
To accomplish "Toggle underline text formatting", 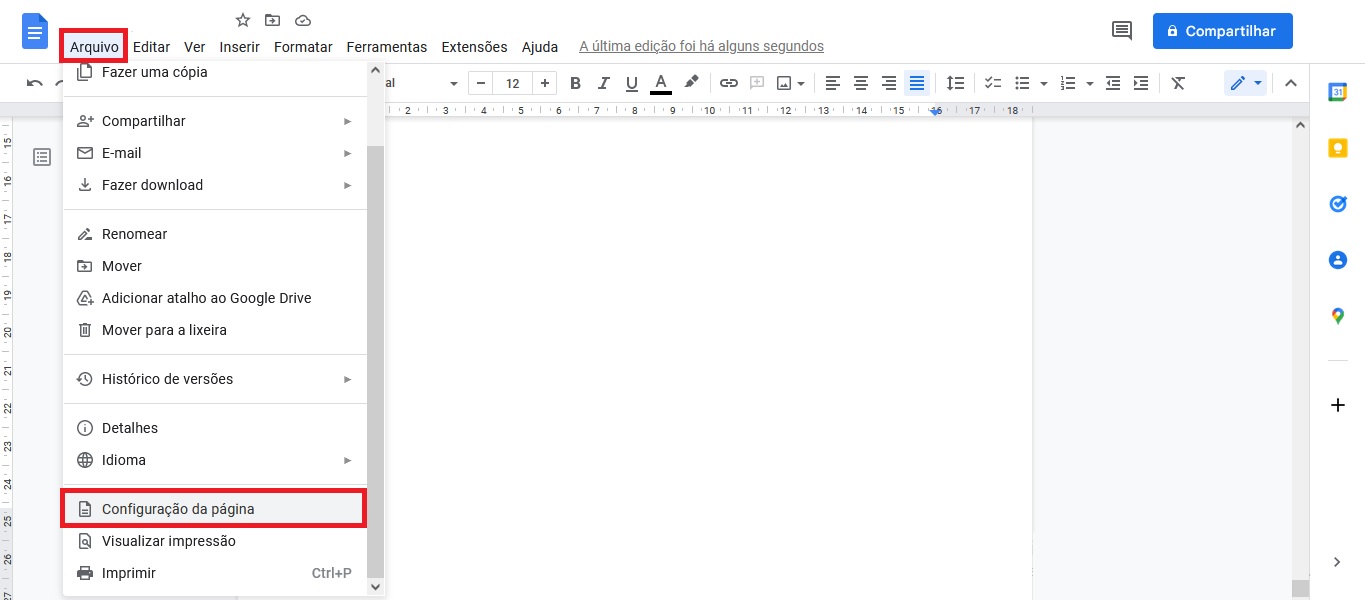I will pyautogui.click(x=631, y=83).
